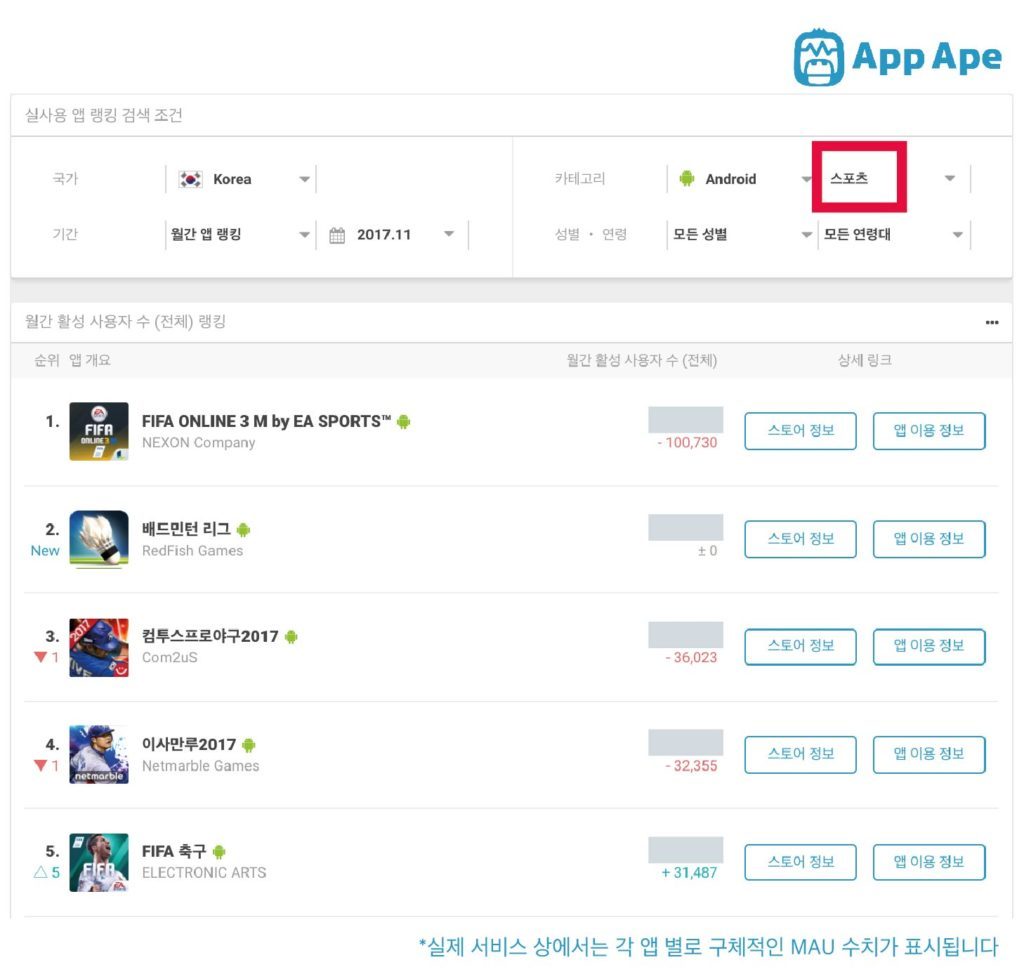Click 스토어 정보 for 이사만루2017
The height and width of the screenshot is (974, 1024).
(801, 754)
